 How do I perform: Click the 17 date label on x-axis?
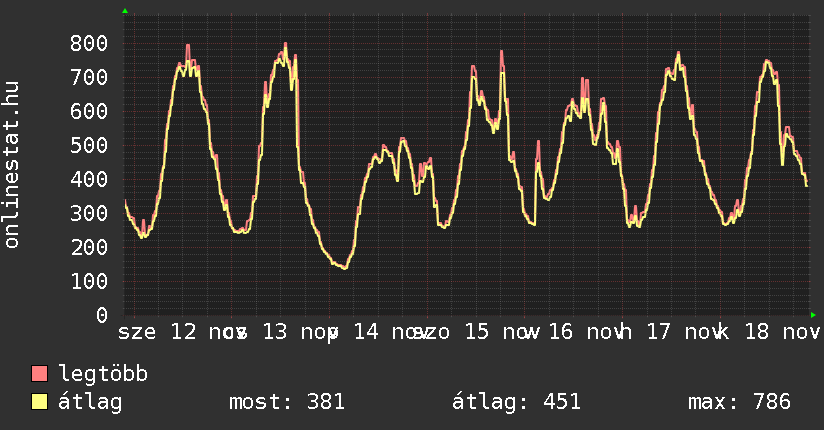659,331
